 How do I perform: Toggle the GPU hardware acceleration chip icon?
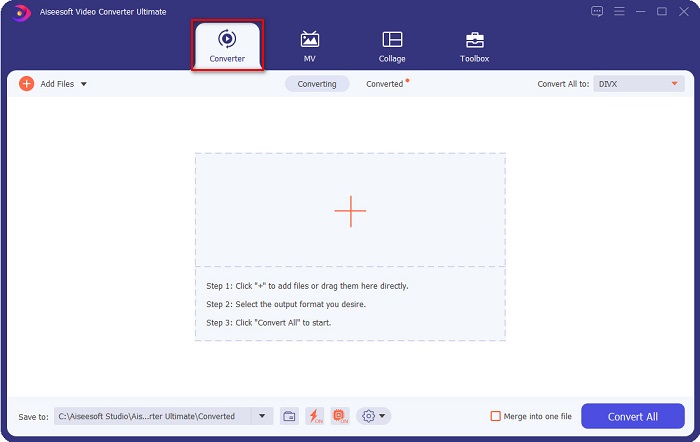pos(340,416)
